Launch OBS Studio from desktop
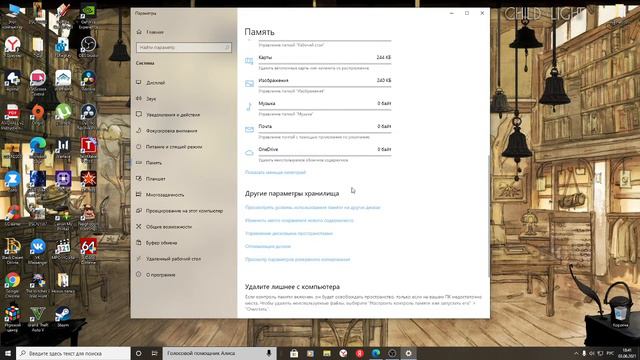The image size is (640, 360). [88, 46]
